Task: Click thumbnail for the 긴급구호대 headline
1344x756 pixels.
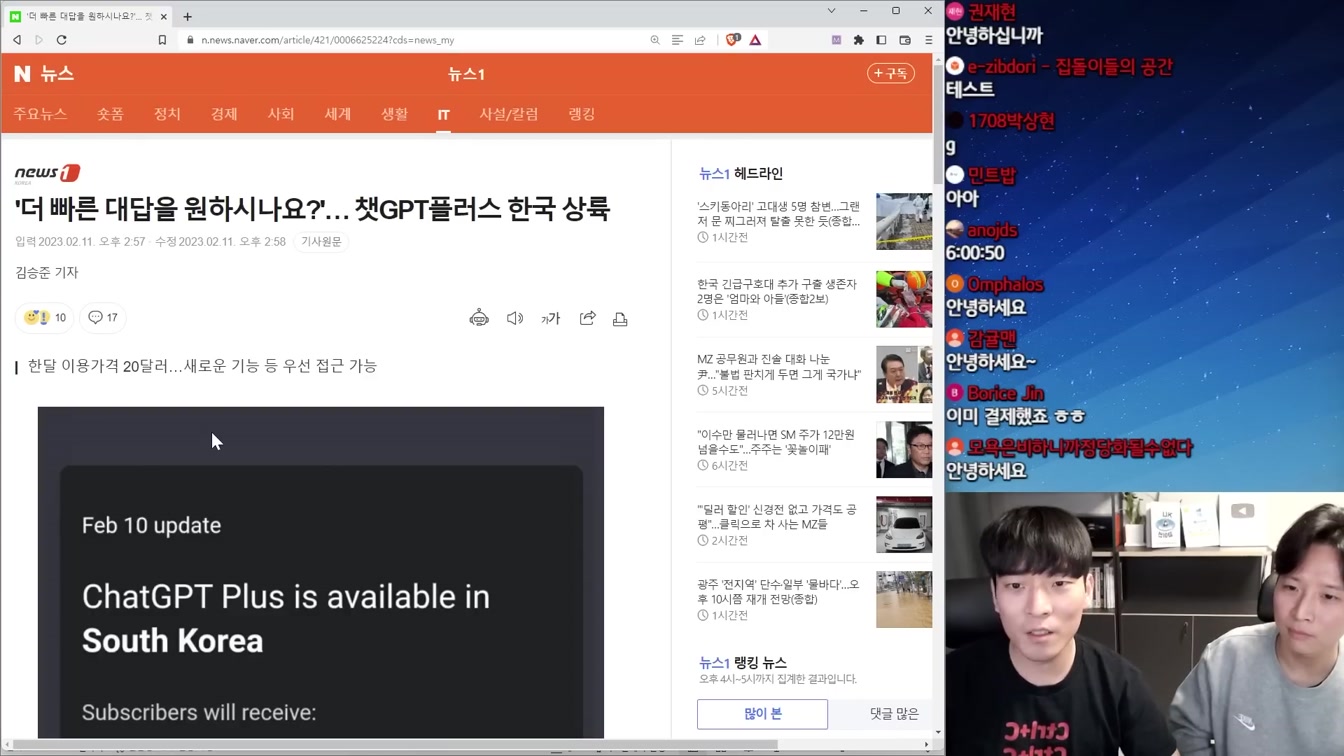Action: pyautogui.click(x=904, y=299)
